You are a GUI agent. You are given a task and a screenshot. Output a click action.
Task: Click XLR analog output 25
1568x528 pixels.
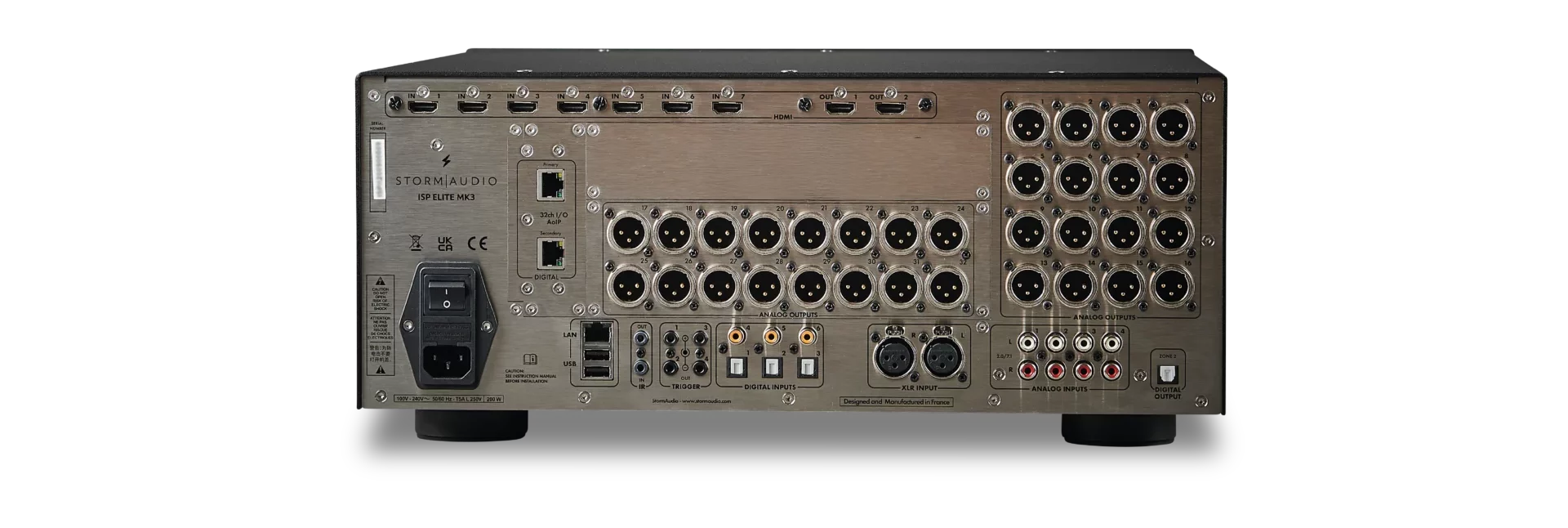tap(628, 285)
